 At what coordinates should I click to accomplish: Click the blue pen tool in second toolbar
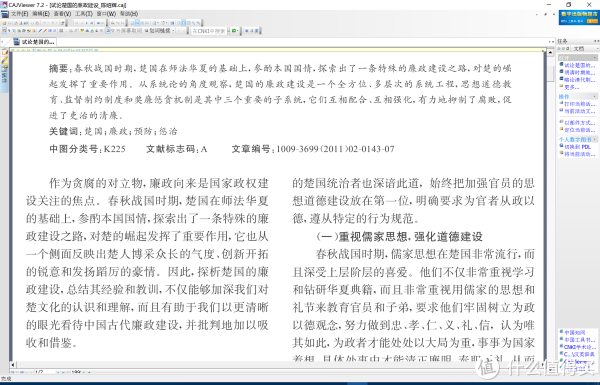pyautogui.click(x=41, y=31)
